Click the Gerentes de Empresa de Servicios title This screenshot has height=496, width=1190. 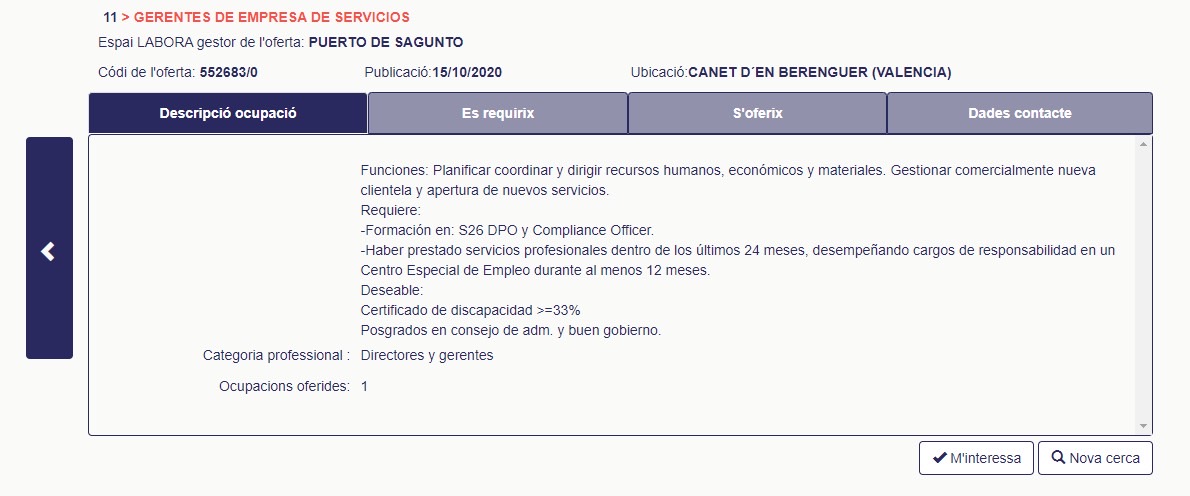point(272,17)
